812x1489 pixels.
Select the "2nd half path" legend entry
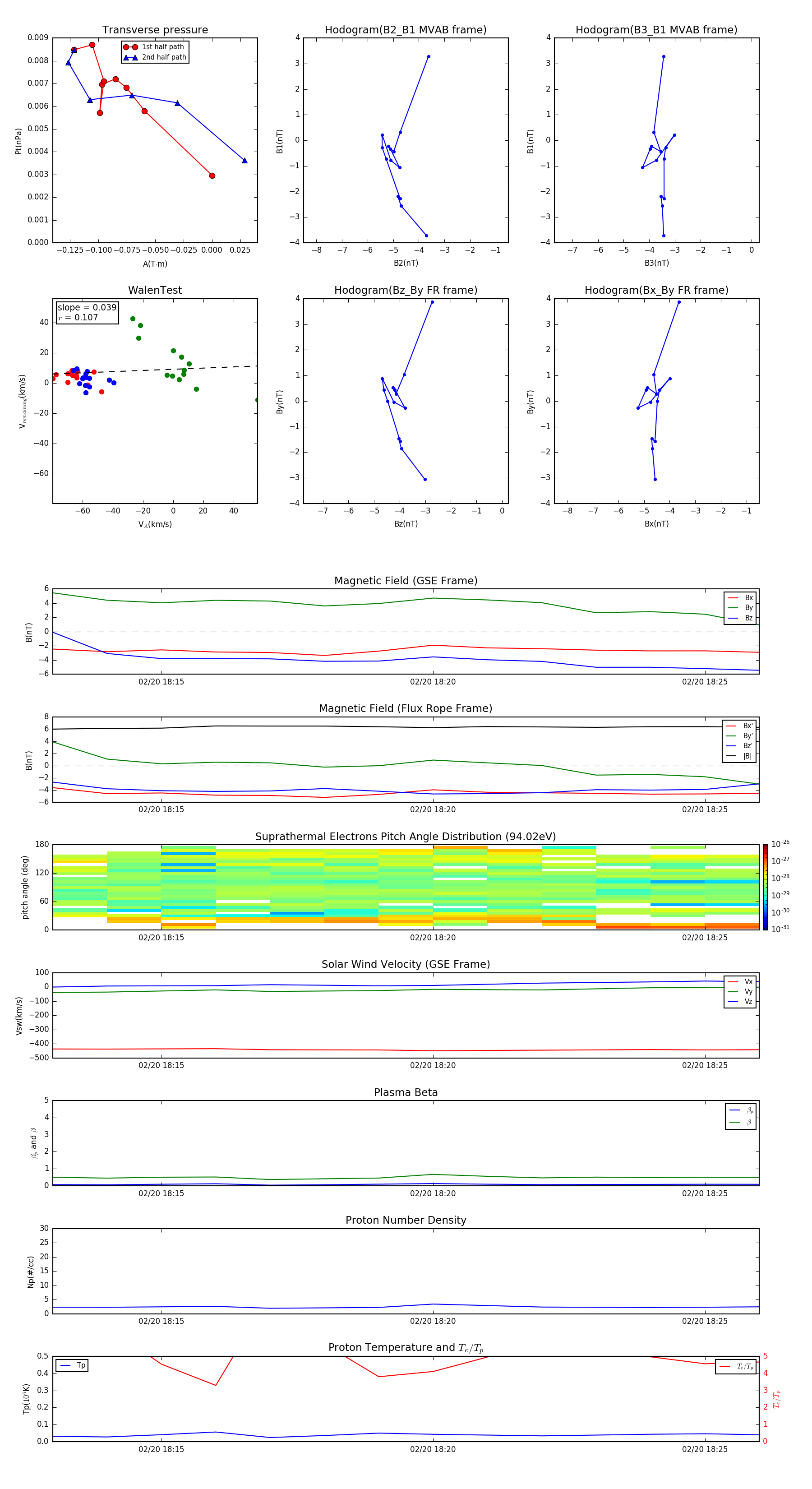155,57
